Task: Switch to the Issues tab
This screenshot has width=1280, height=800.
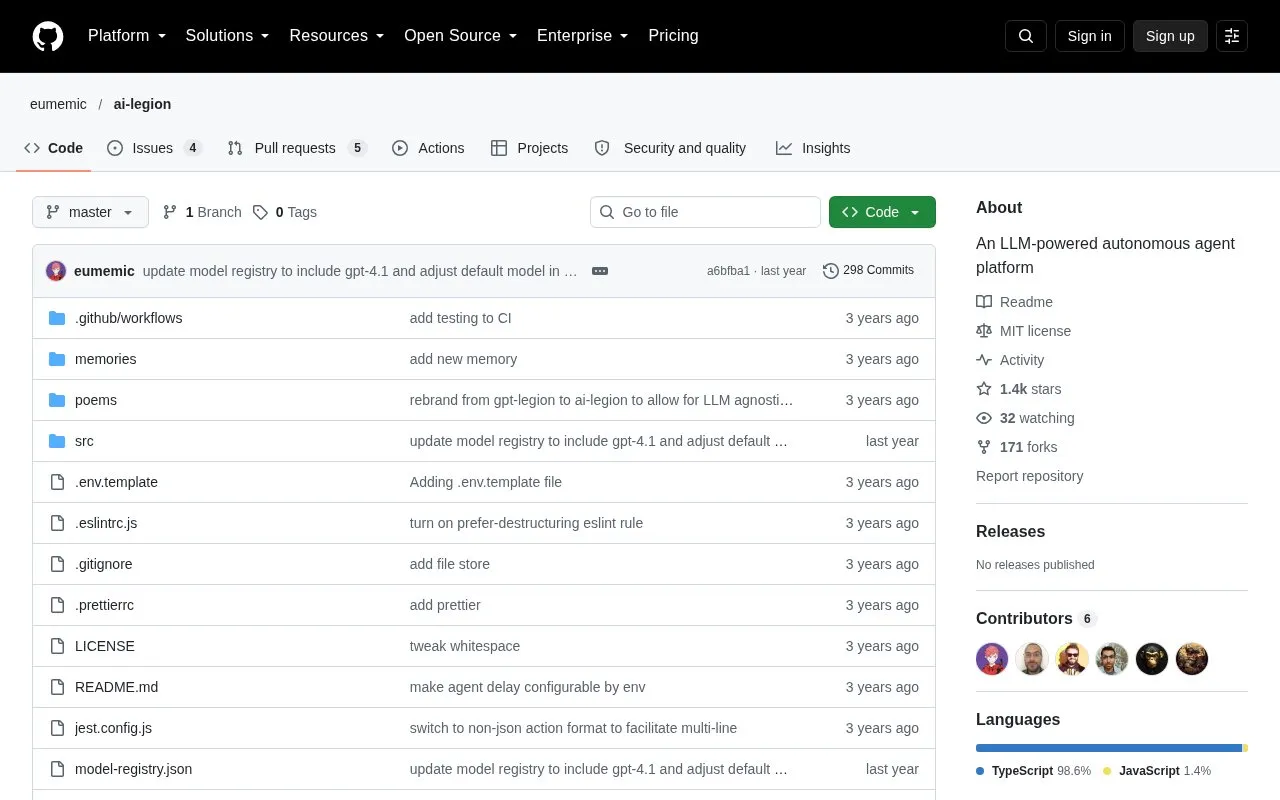Action: [x=154, y=148]
